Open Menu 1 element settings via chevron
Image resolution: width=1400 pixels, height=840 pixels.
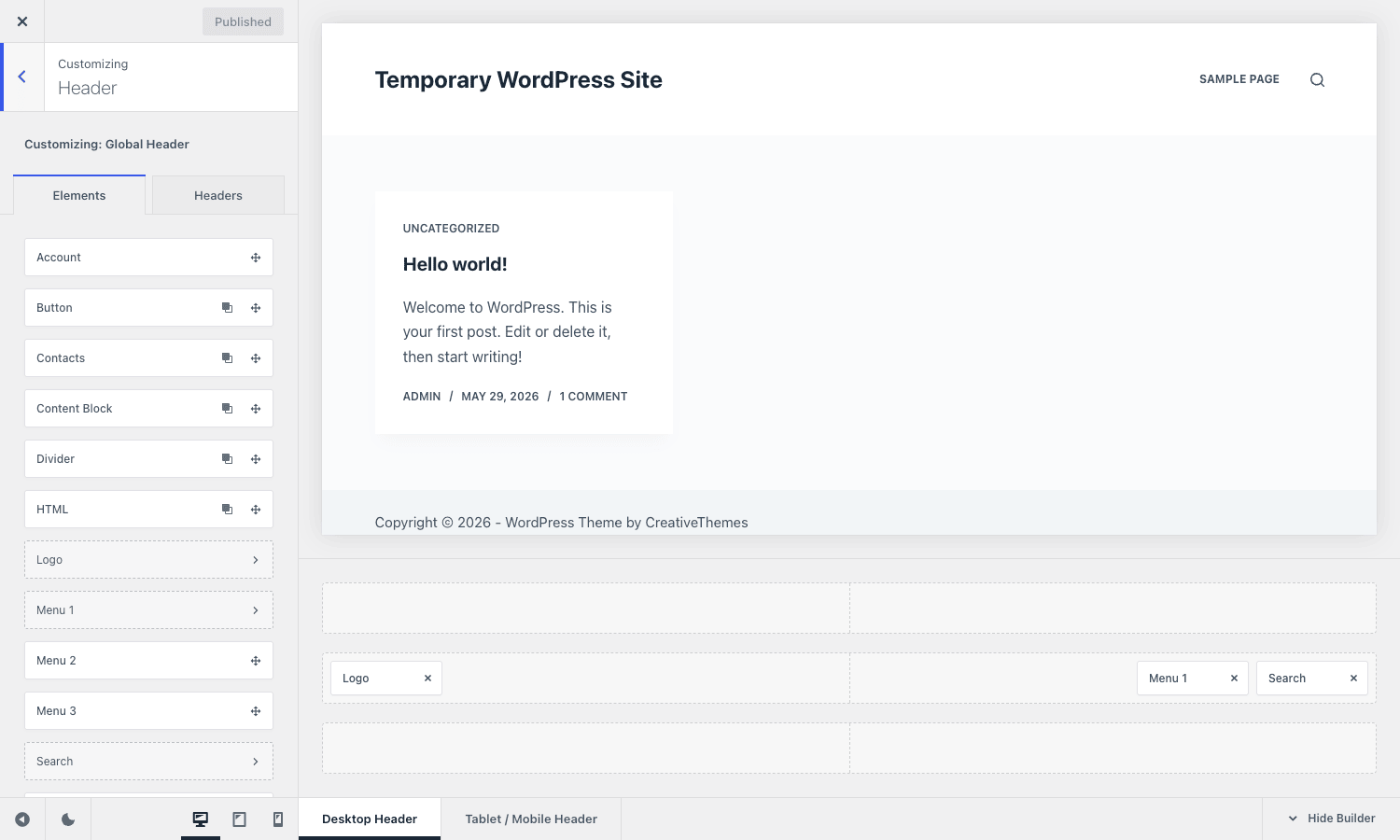point(256,610)
